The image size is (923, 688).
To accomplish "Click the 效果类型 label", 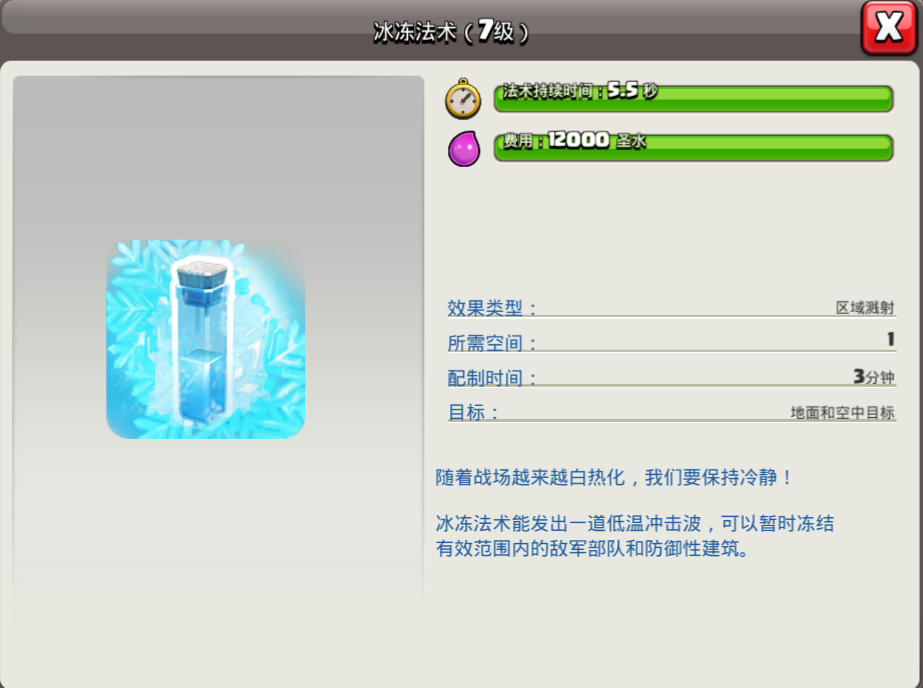I will (x=492, y=308).
